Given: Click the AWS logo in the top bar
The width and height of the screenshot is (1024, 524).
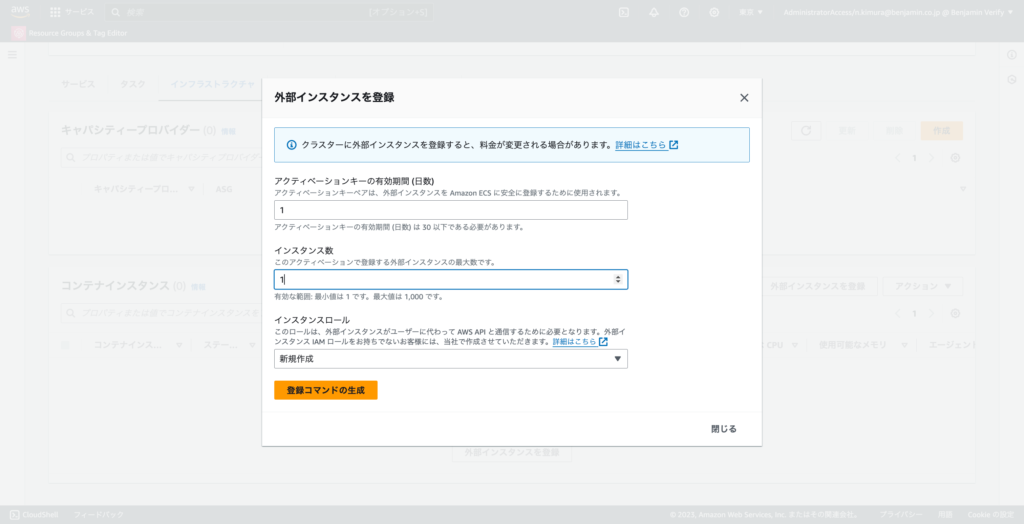Looking at the screenshot, I should [20, 12].
